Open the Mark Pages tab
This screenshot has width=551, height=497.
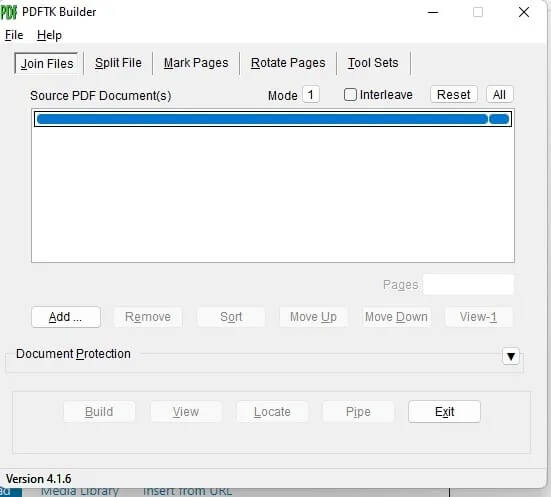click(196, 63)
